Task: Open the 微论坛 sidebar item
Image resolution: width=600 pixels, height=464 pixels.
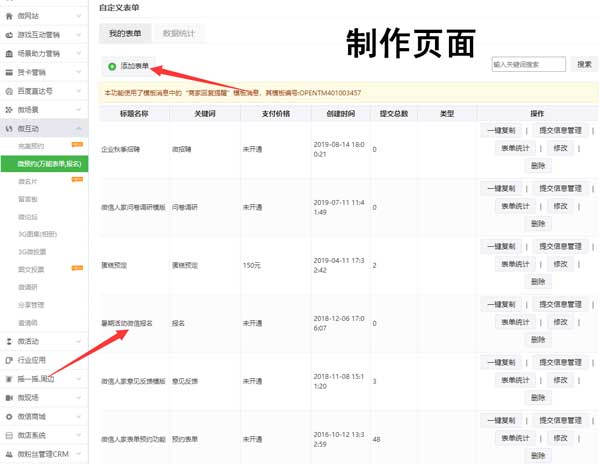Action: point(28,217)
